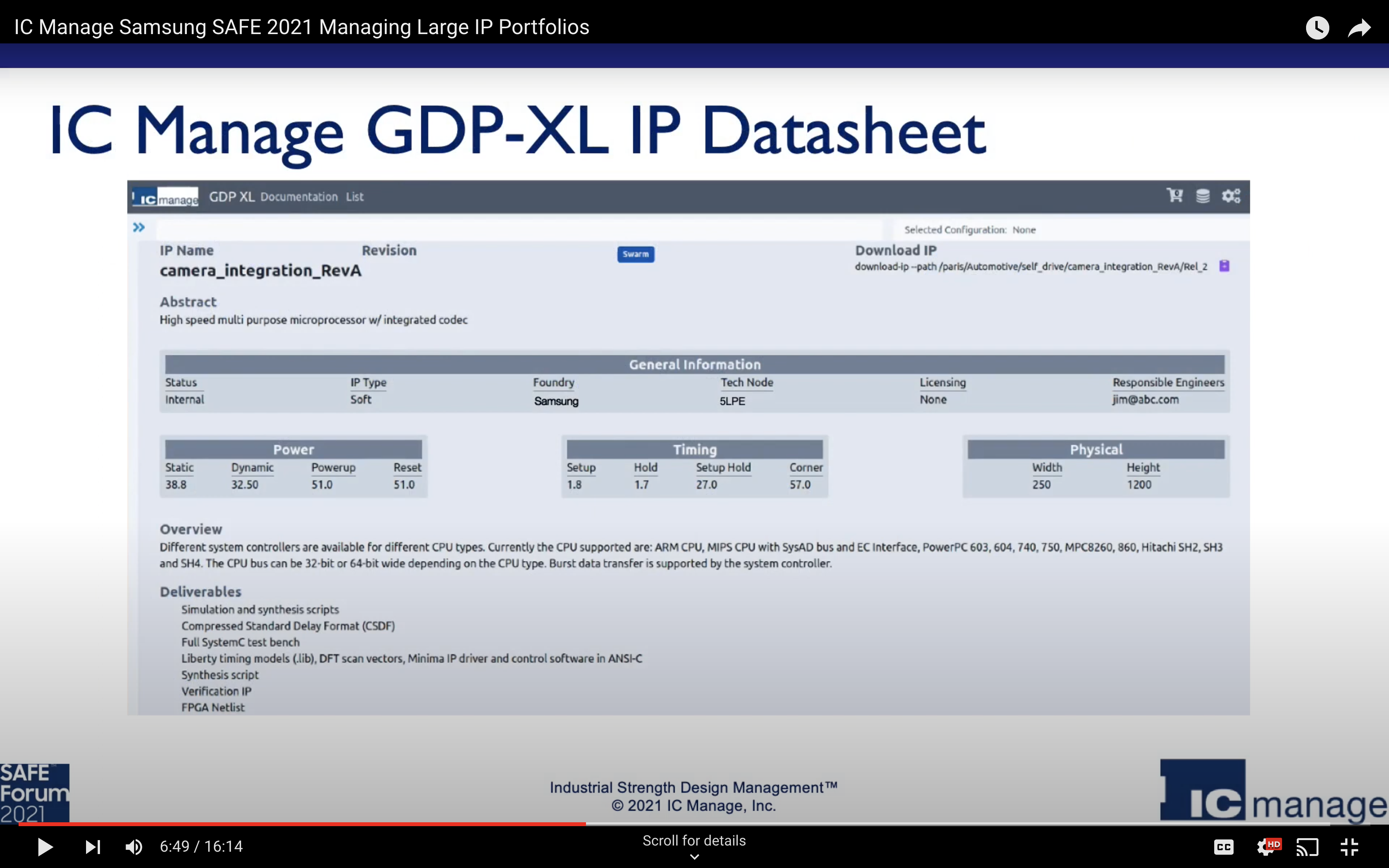Click the Timing section header
This screenshot has height=868, width=1389.
(694, 449)
